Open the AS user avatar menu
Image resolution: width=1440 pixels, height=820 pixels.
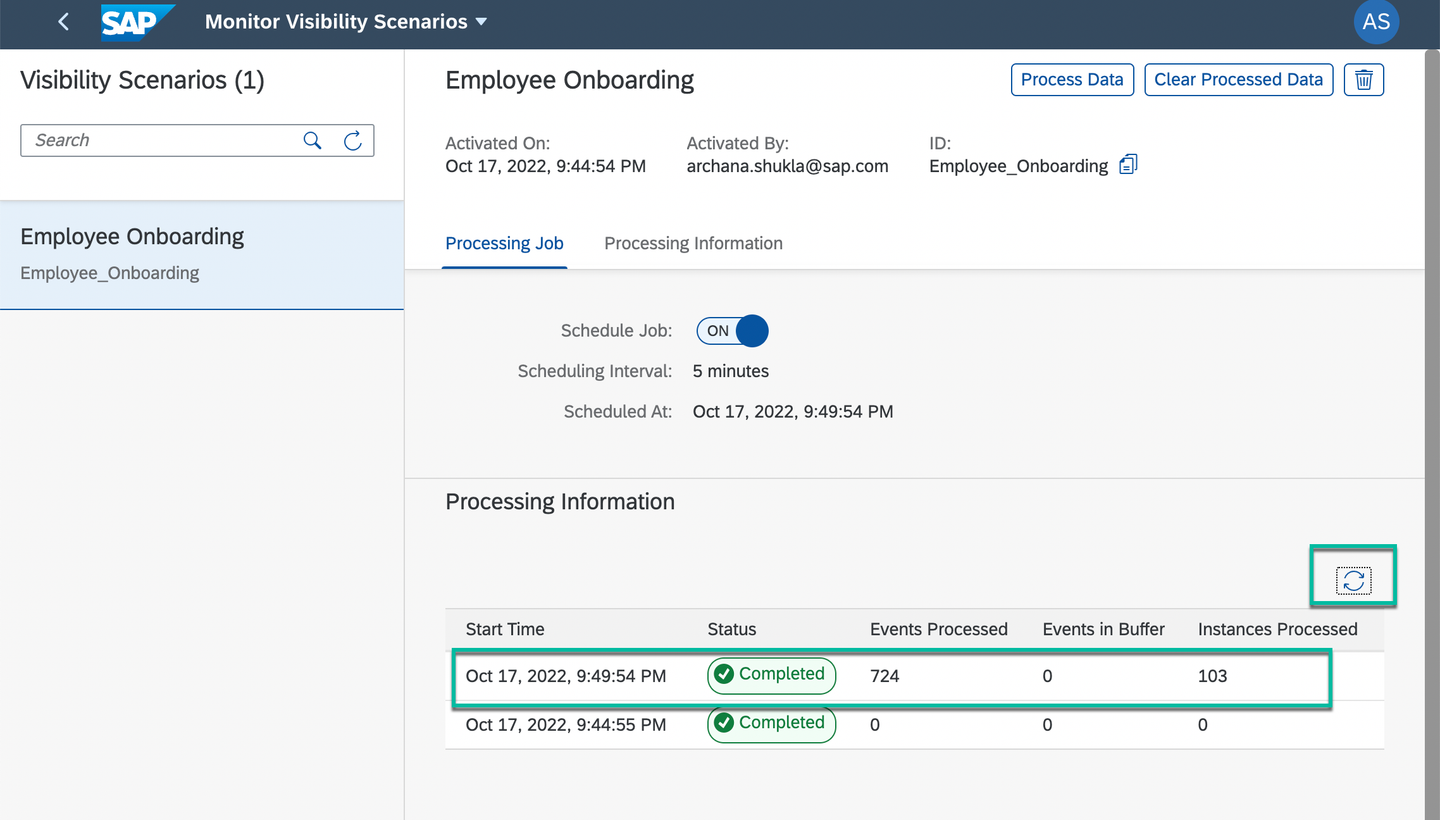click(1376, 22)
